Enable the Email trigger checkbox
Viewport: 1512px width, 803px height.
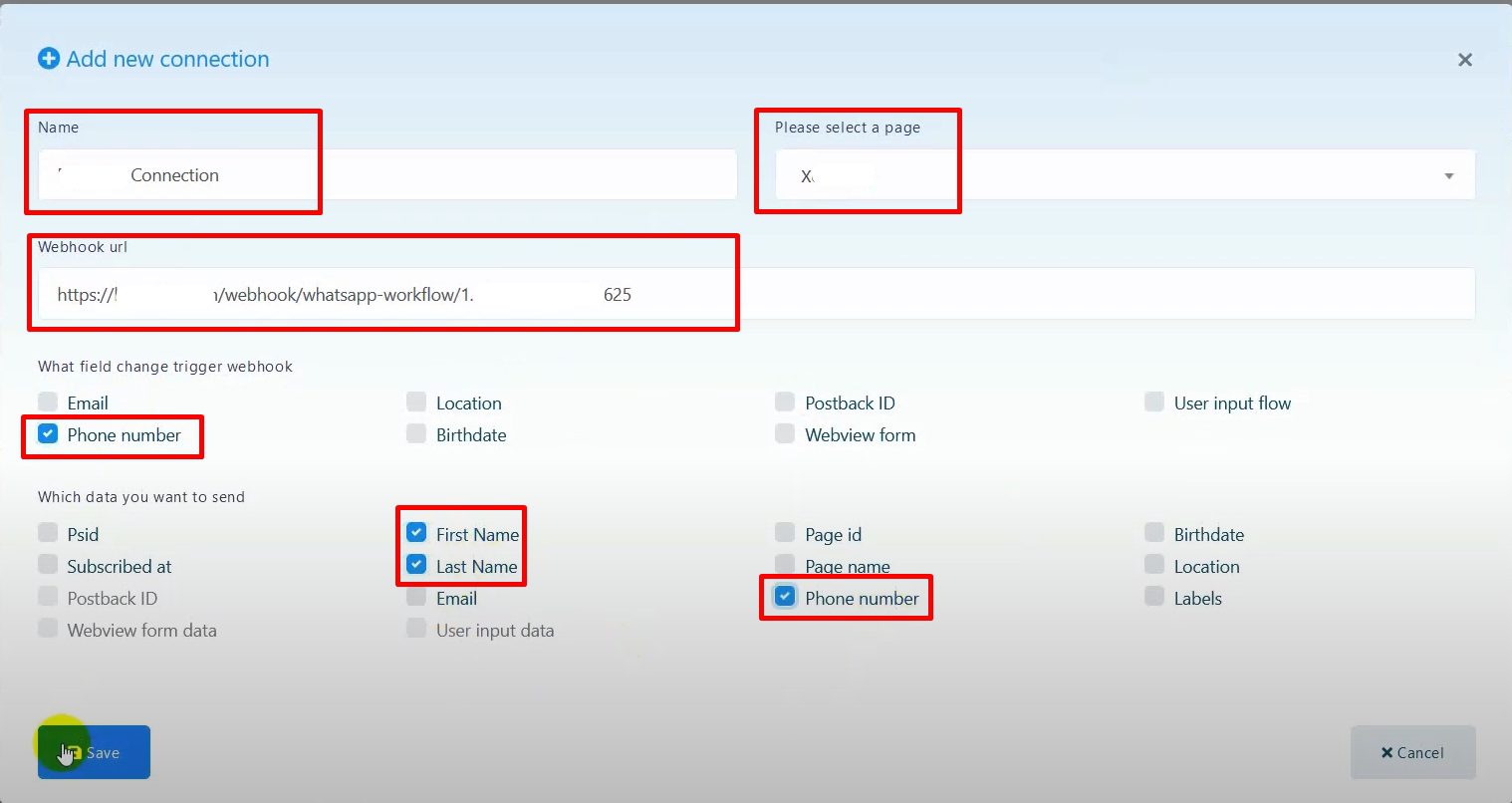[x=48, y=402]
